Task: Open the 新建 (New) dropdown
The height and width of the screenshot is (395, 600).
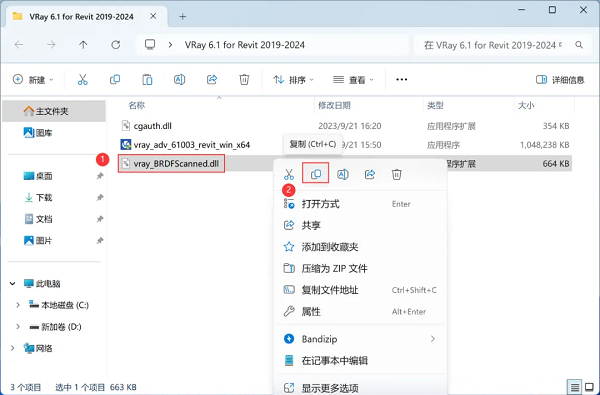Action: [33, 80]
